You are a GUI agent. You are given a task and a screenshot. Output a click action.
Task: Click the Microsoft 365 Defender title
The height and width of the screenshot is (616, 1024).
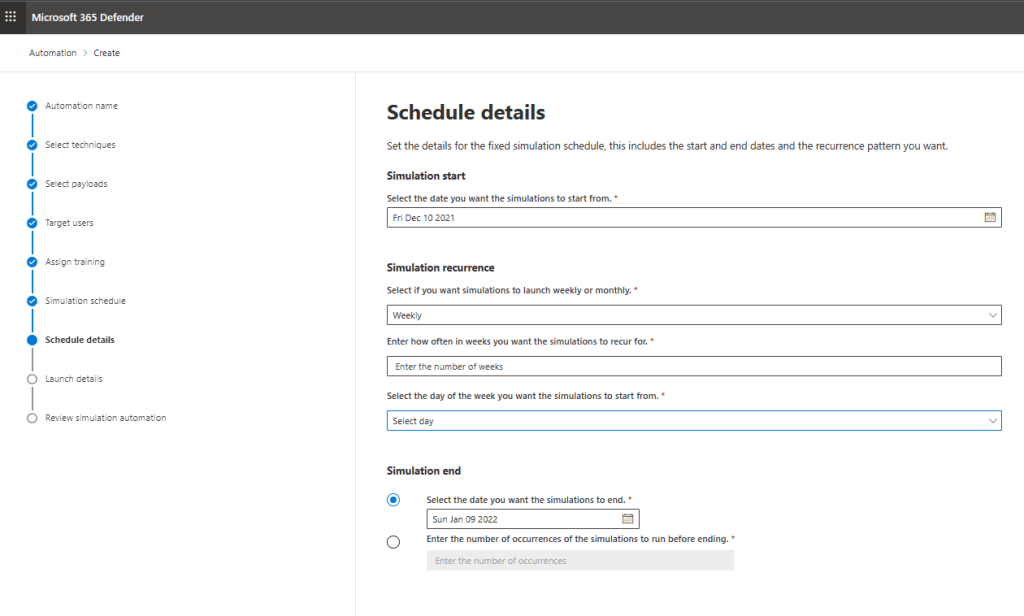tap(87, 17)
